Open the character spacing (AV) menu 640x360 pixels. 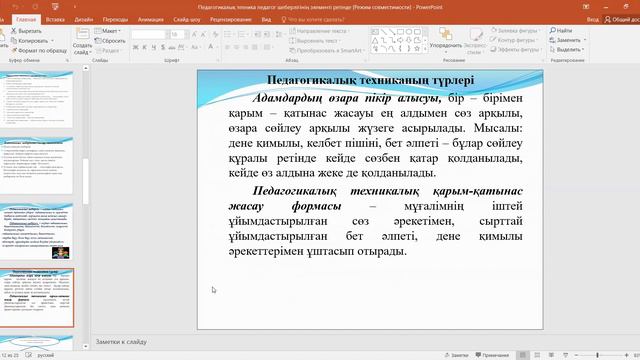click(182, 47)
